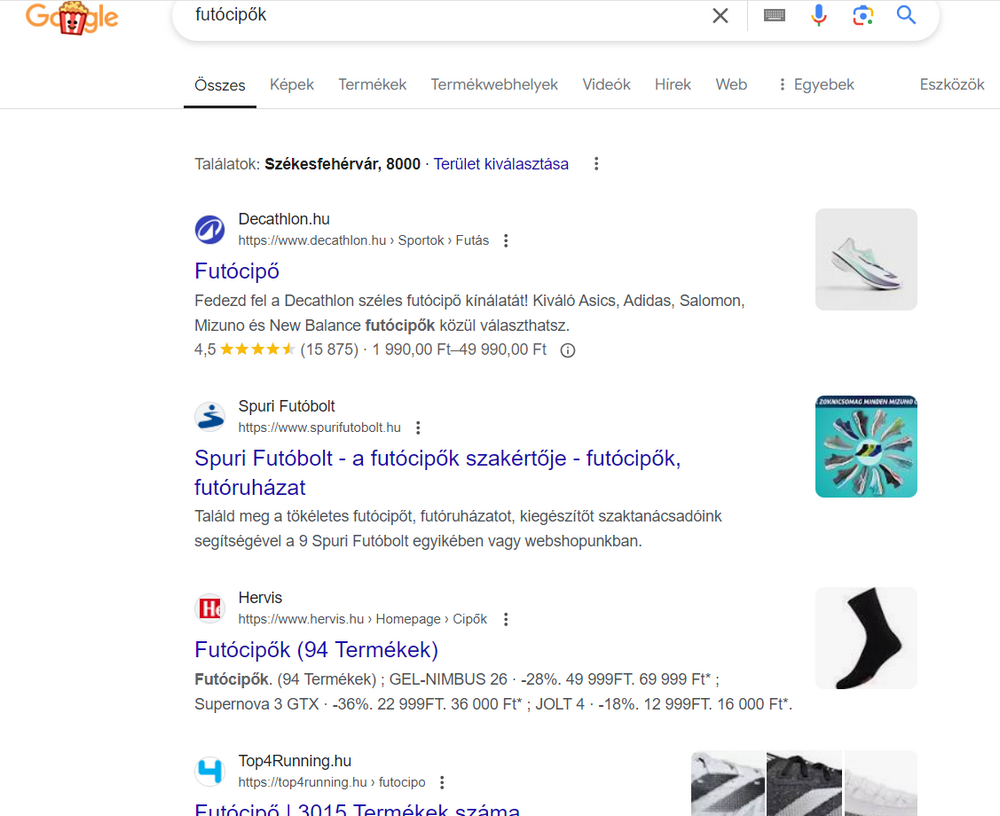1000x816 pixels.
Task: Click the price range info icon
Action: 568,350
